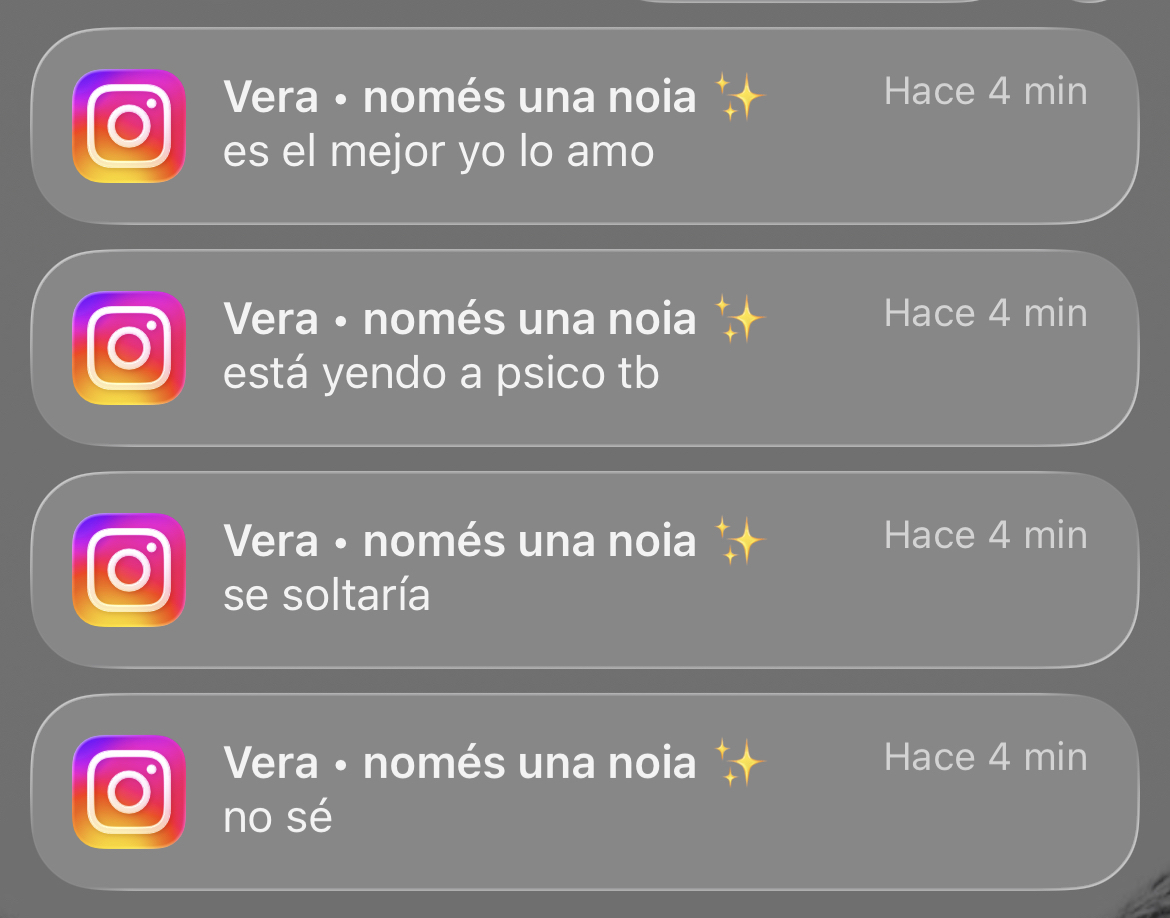1170x918 pixels.
Task: Open the 'es el mejor yo lo amo' message
Action: coord(439,152)
